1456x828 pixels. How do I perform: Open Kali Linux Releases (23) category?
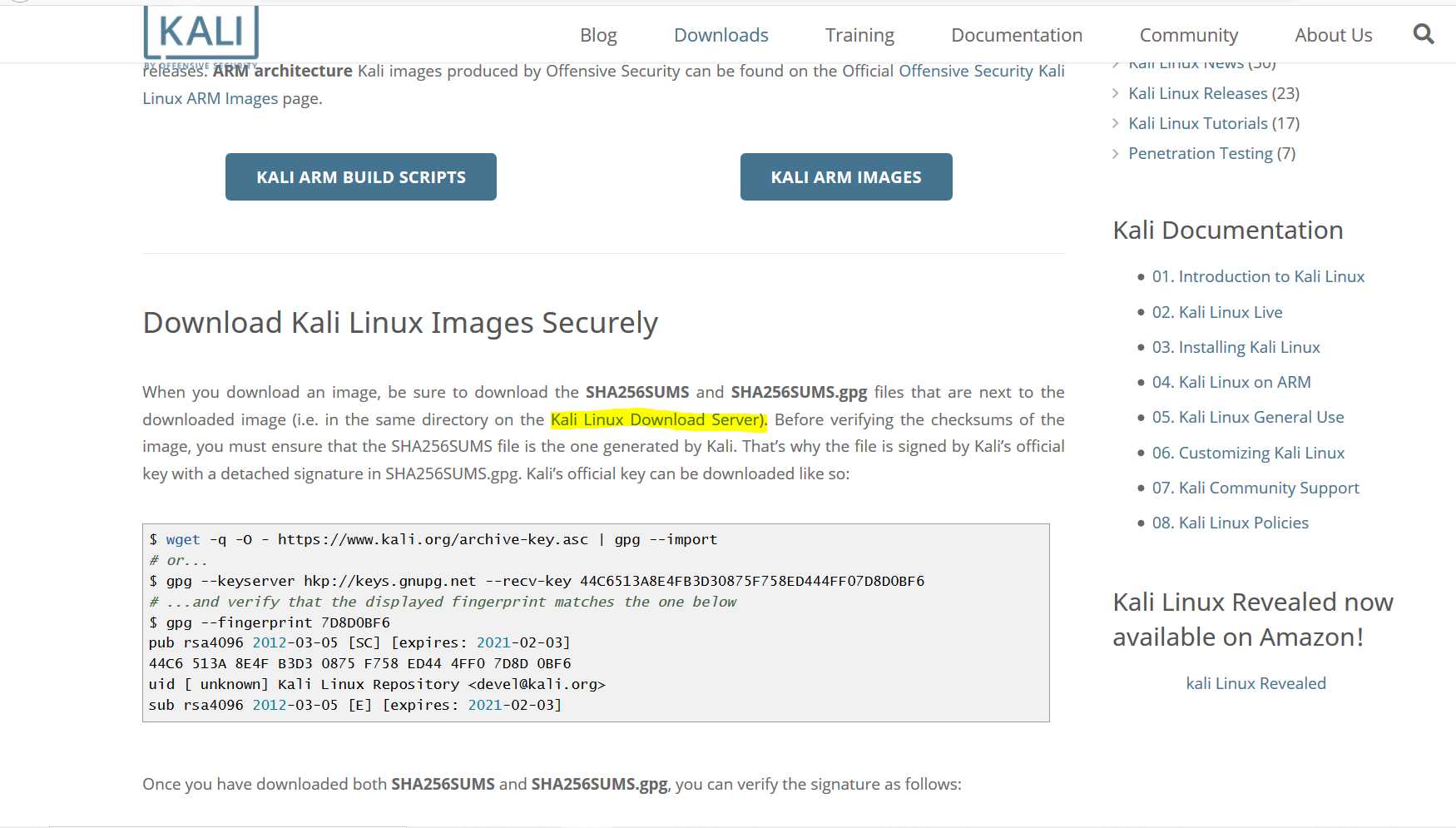(1214, 93)
